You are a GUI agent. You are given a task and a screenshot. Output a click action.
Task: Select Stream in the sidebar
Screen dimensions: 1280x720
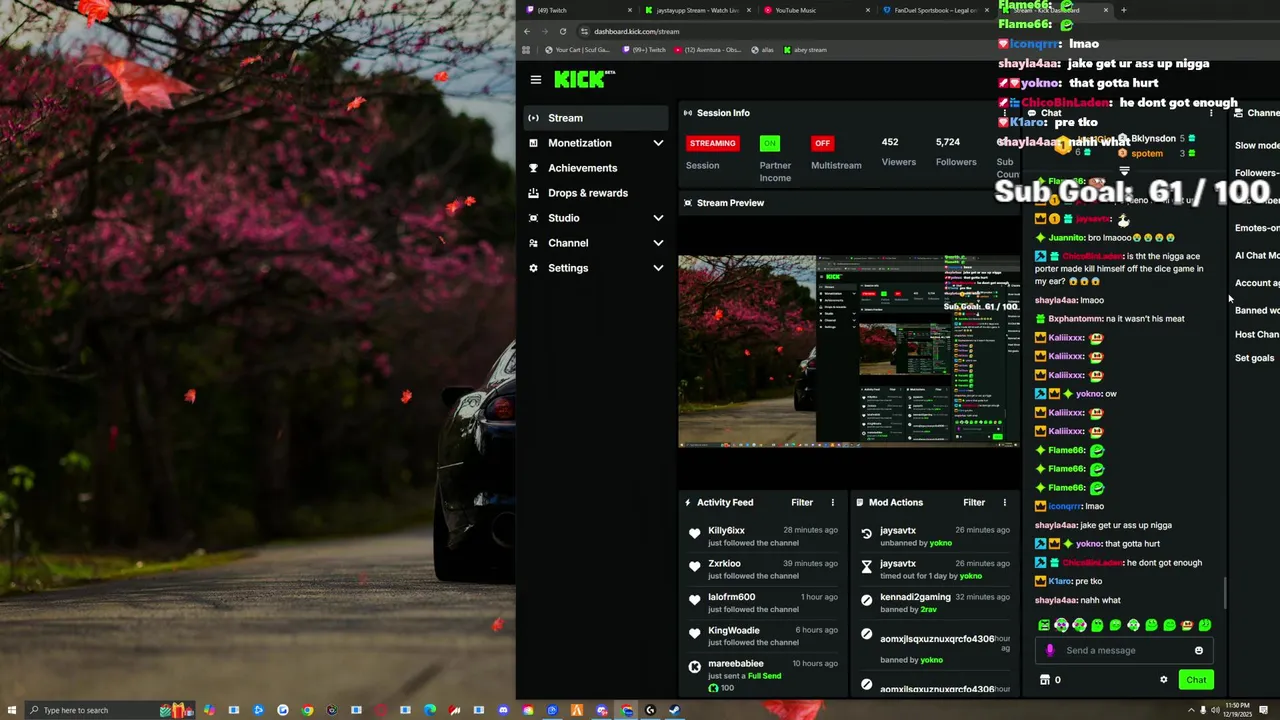point(596,118)
